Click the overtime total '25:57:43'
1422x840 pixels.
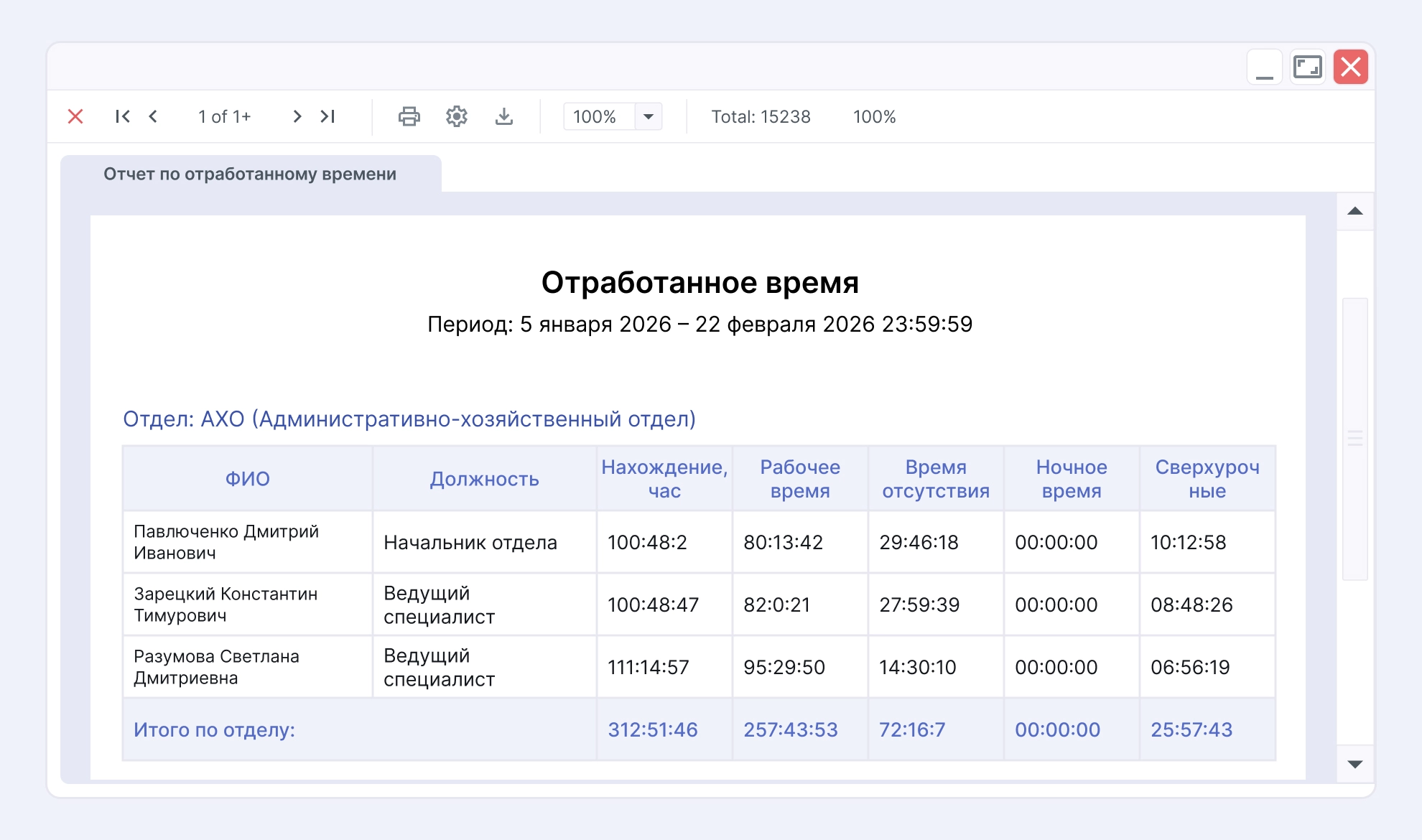coord(1191,729)
